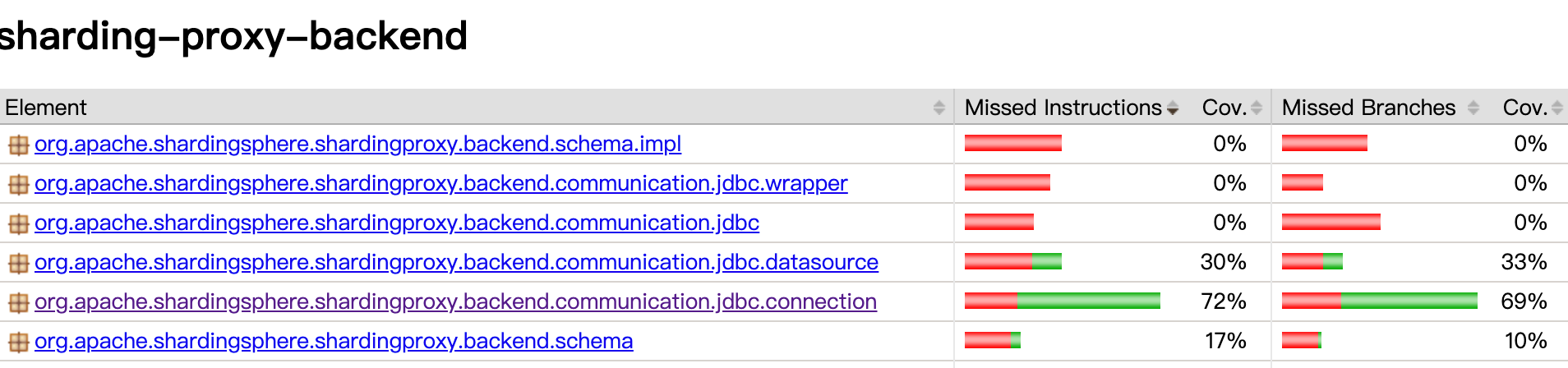Click package icon beside jdbc.connection row
The height and width of the screenshot is (368, 1568).
(x=18, y=303)
